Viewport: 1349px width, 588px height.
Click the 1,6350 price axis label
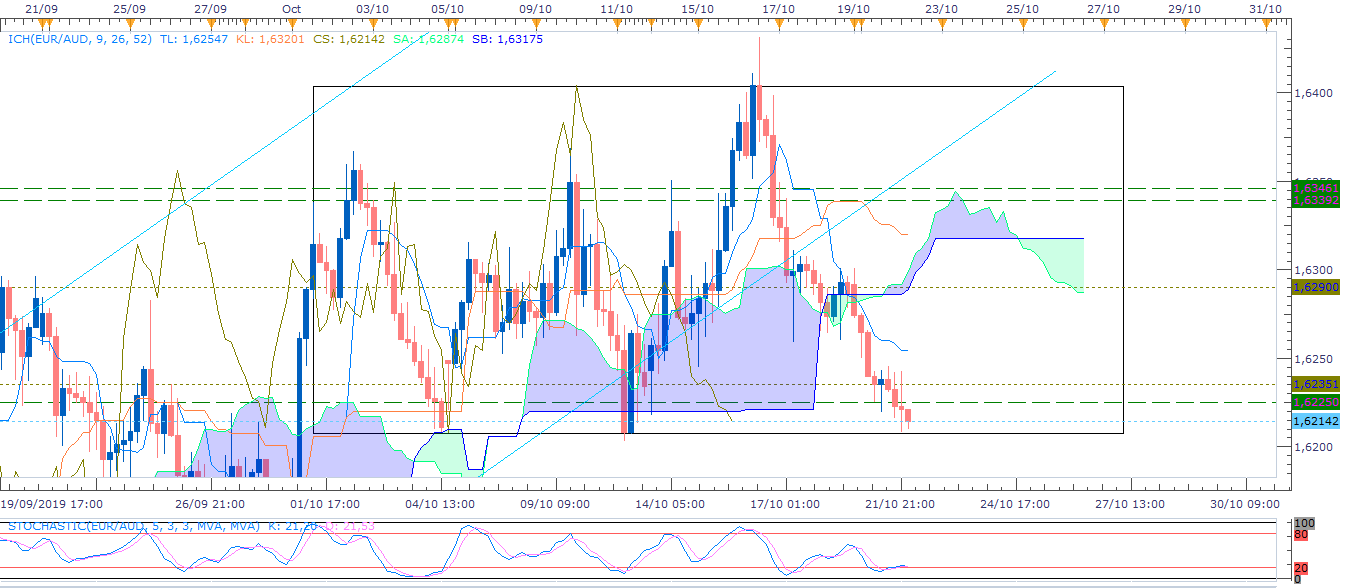coord(1314,181)
